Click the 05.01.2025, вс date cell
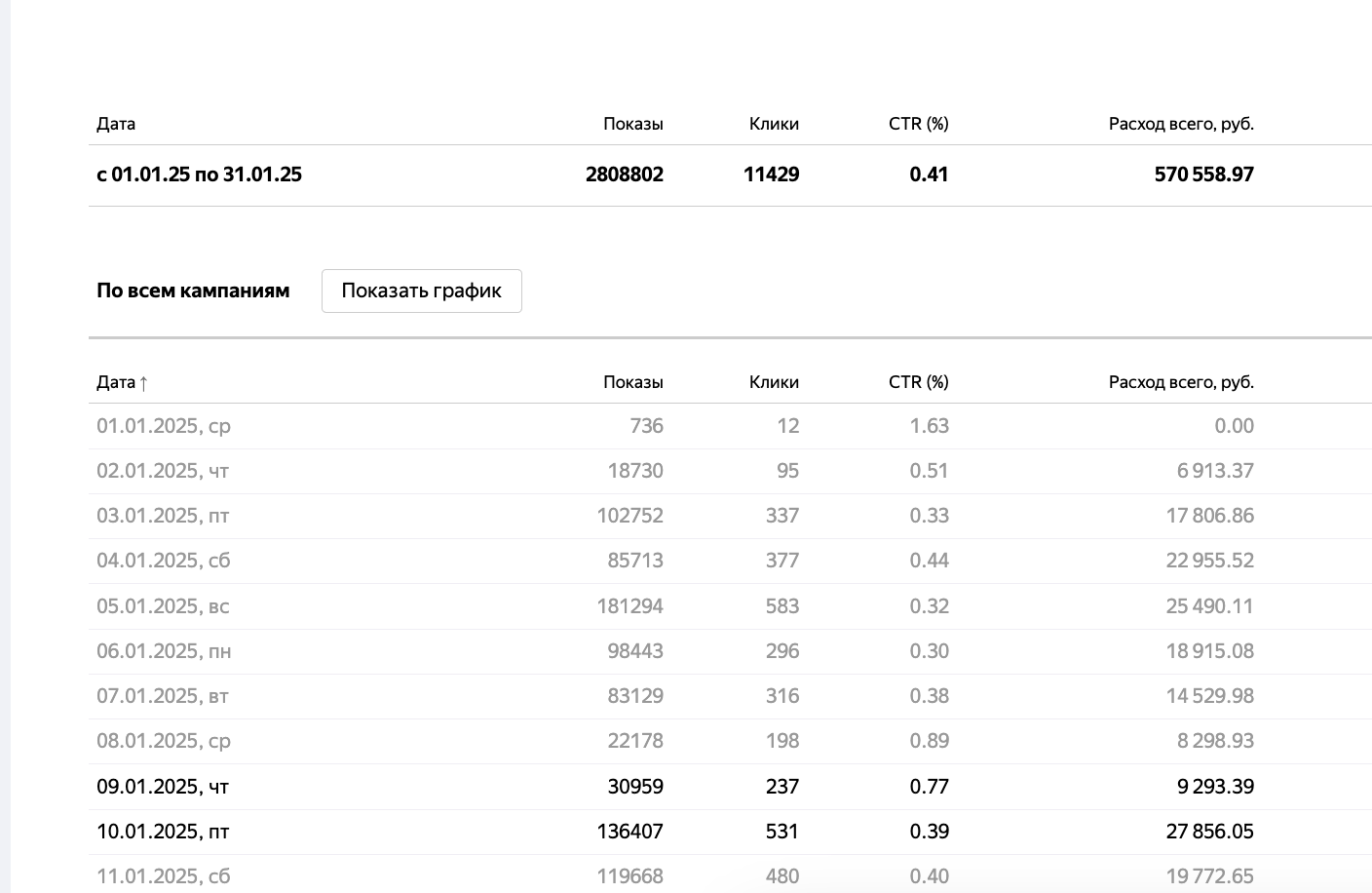The image size is (1372, 893). (163, 606)
